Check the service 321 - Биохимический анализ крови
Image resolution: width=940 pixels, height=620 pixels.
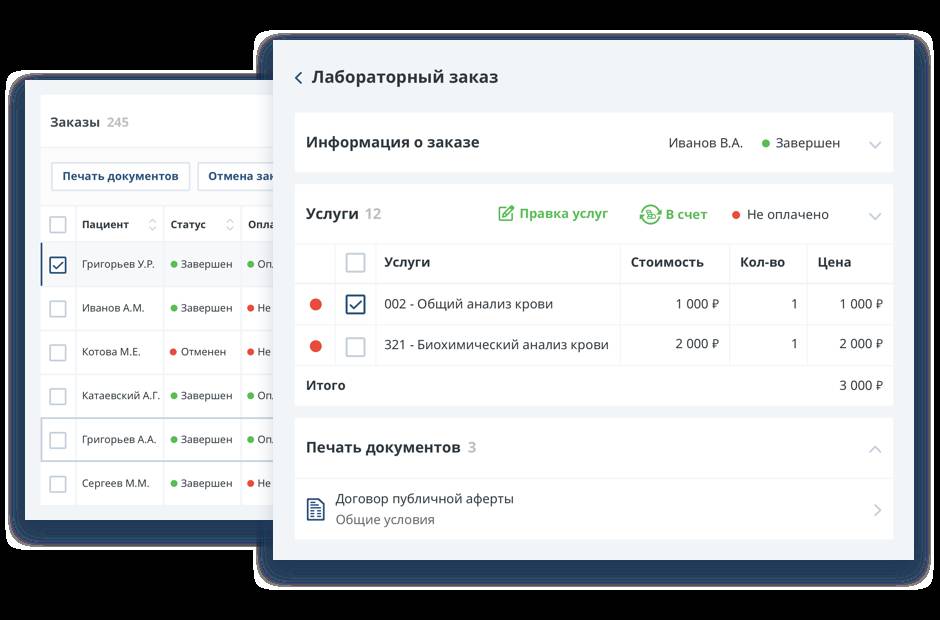(355, 344)
